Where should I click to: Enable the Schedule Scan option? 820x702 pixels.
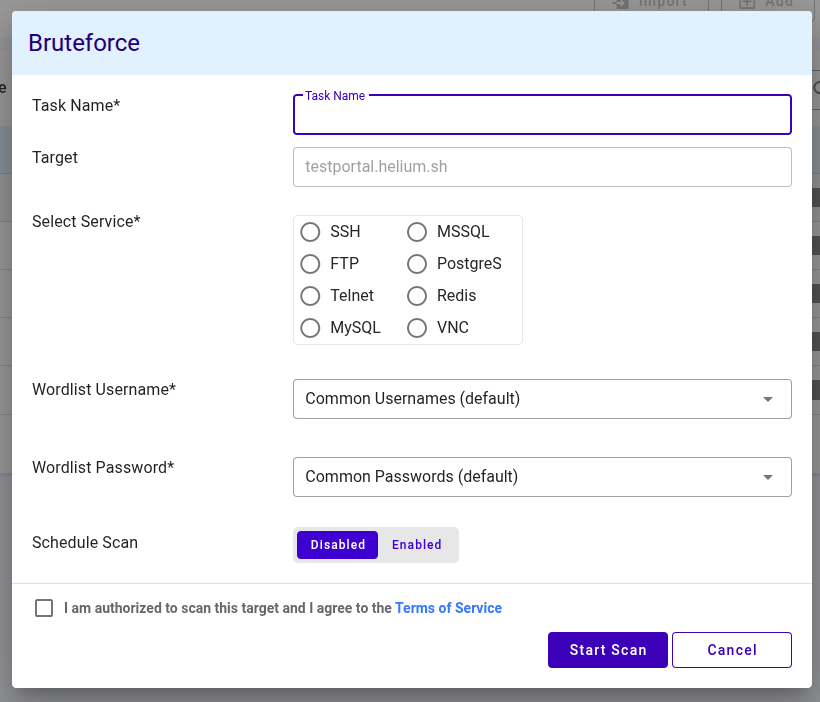(x=417, y=545)
